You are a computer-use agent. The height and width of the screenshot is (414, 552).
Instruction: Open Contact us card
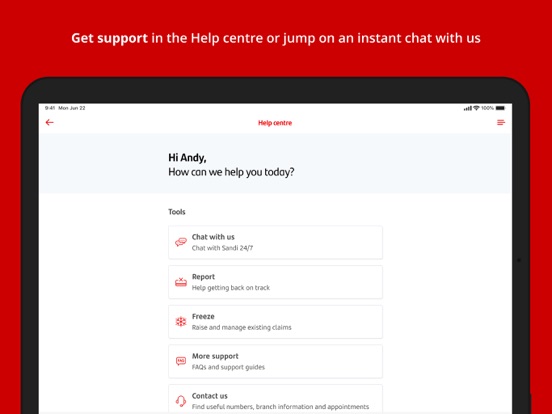point(275,399)
